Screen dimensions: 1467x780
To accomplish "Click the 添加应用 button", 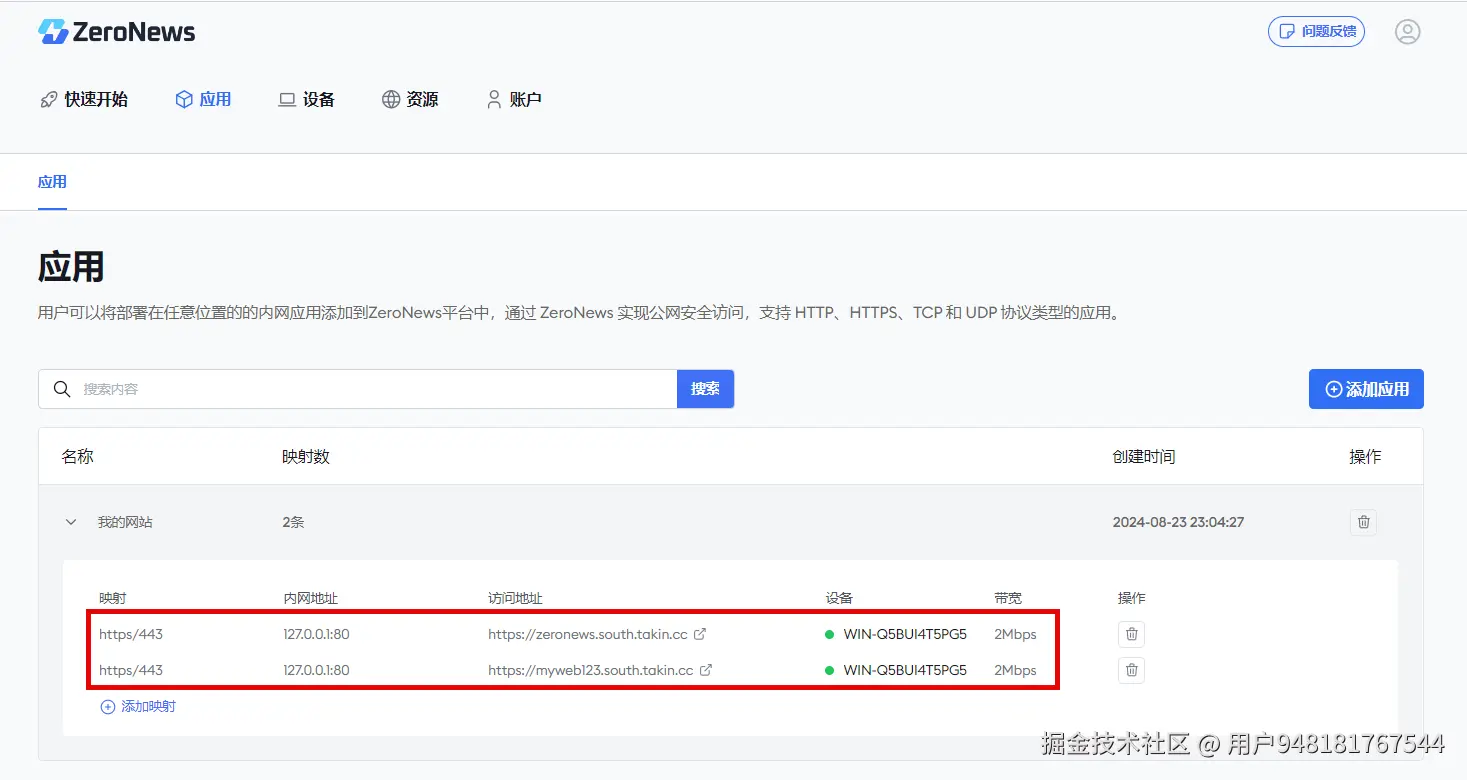I will 1366,389.
